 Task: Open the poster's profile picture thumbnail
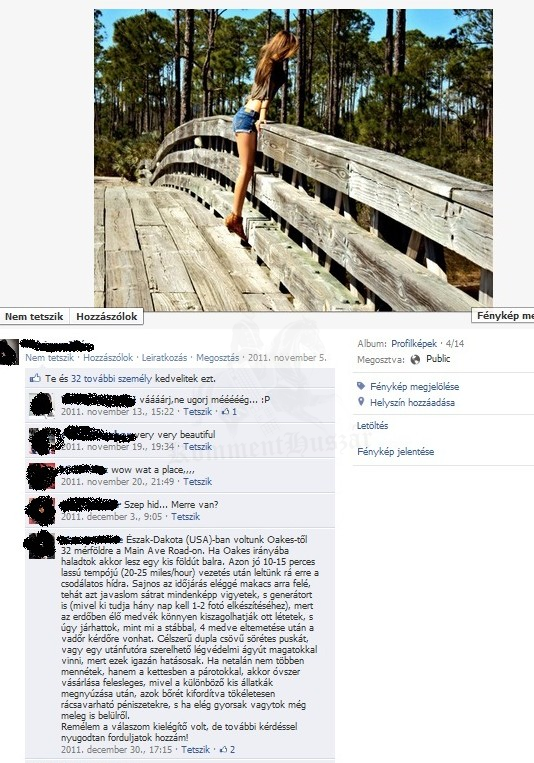tap(9, 352)
